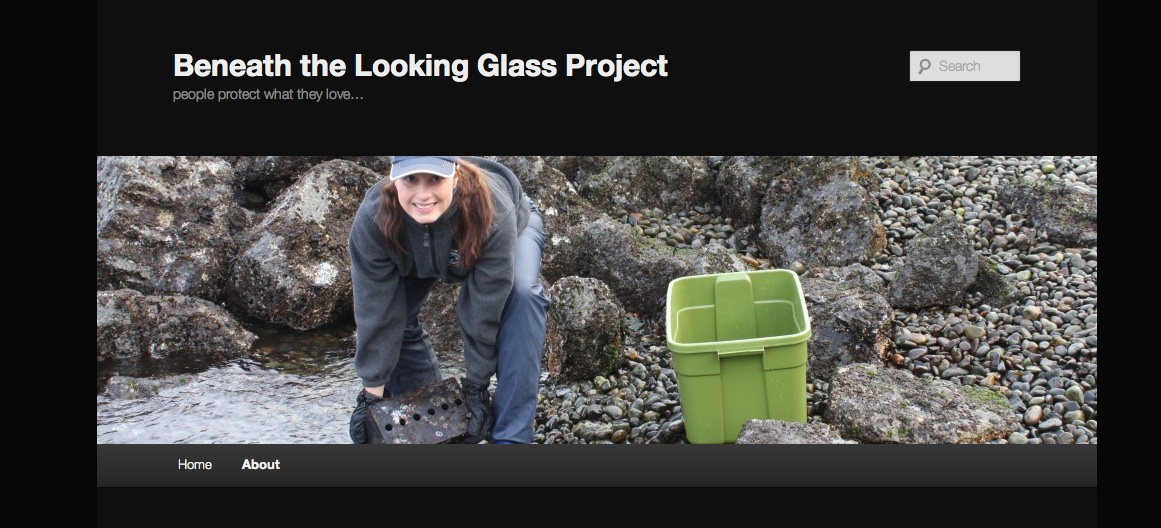
Task: Click the tagline "people protect what they love…"
Action: (268, 95)
